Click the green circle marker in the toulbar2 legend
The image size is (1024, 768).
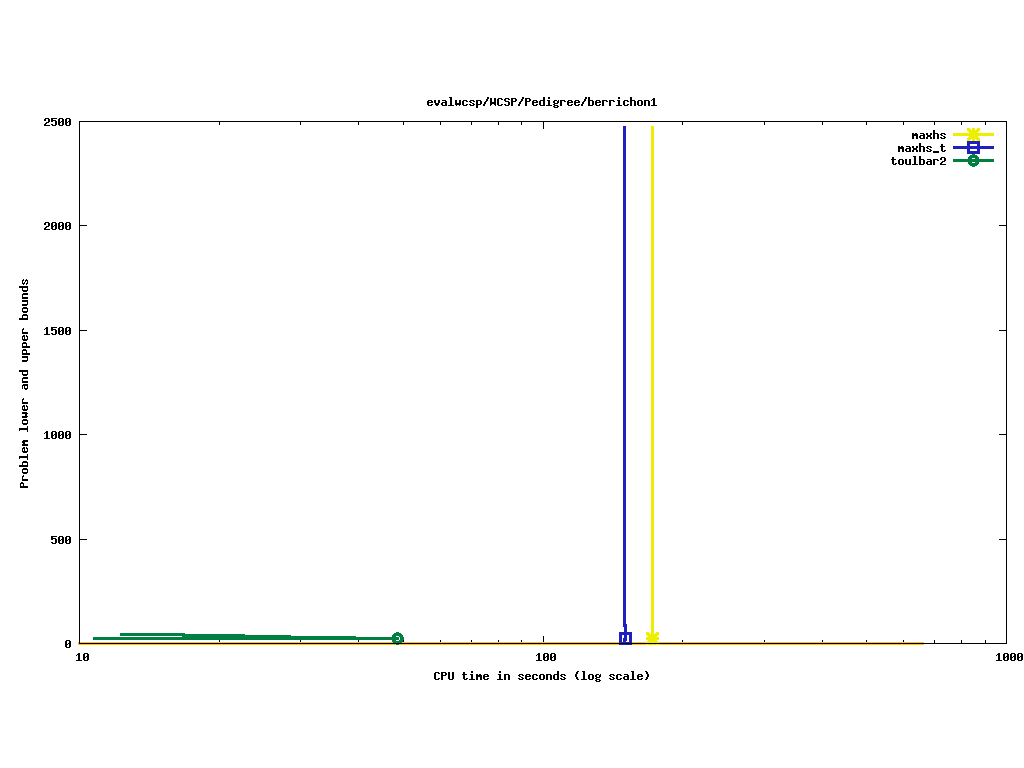coord(973,161)
